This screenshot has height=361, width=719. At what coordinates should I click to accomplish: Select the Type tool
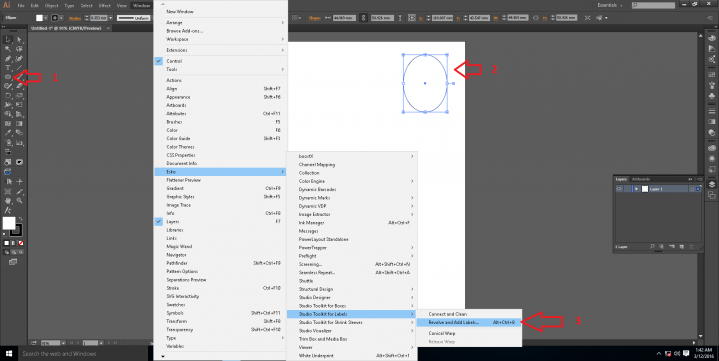pyautogui.click(x=8, y=68)
